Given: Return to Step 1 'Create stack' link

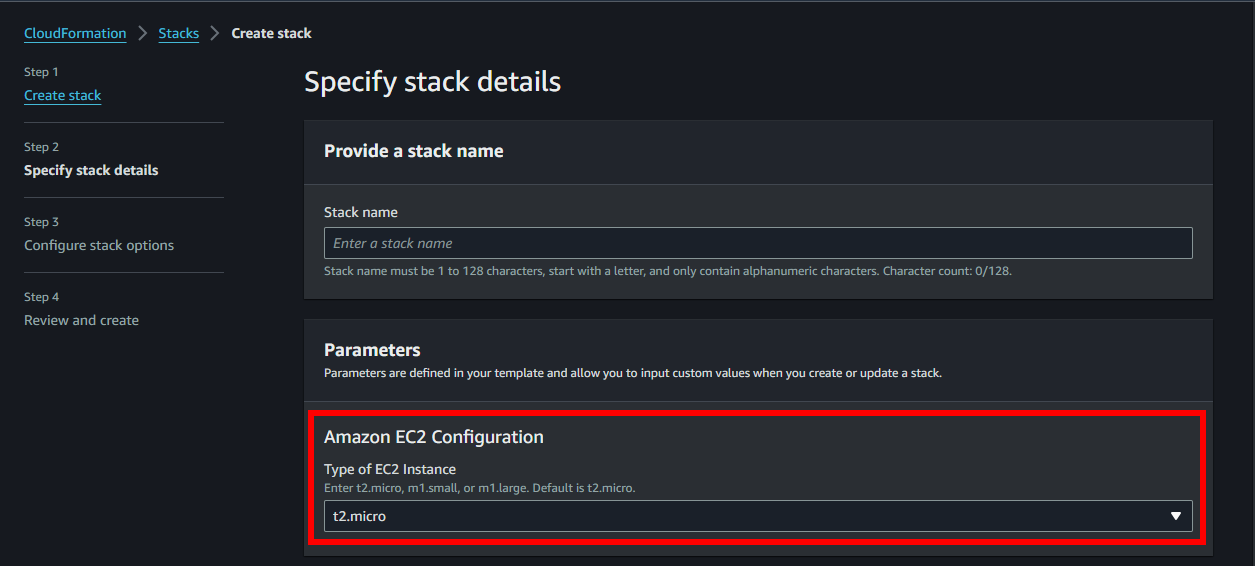Looking at the screenshot, I should coord(63,96).
